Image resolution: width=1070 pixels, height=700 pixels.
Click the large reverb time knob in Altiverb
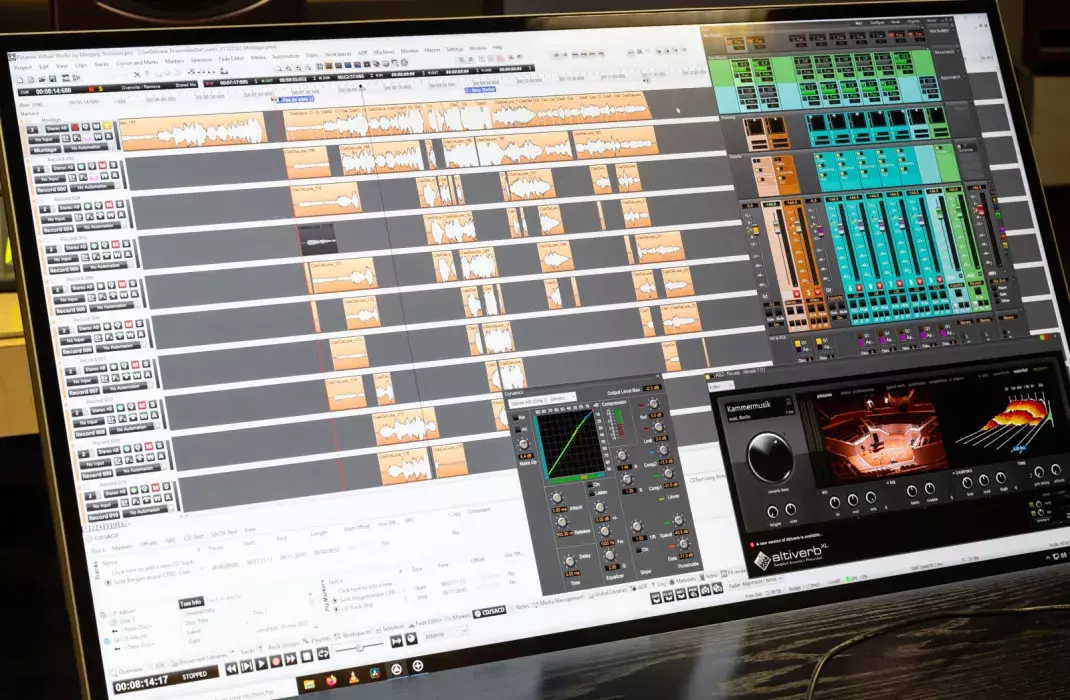[x=770, y=457]
